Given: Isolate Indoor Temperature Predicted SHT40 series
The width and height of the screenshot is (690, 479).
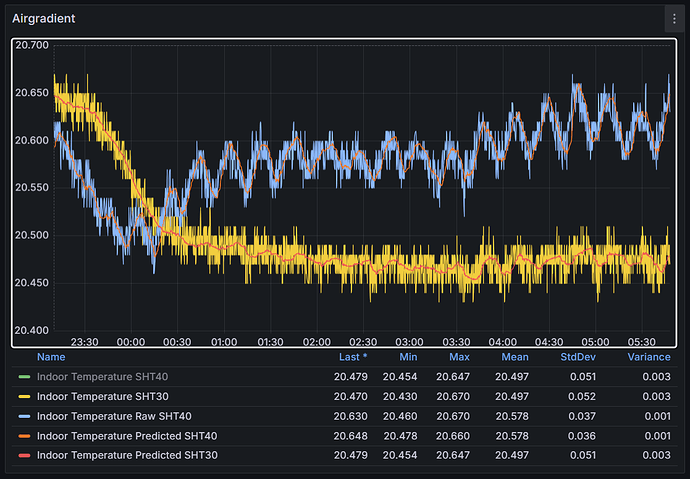Looking at the screenshot, I should (127, 436).
